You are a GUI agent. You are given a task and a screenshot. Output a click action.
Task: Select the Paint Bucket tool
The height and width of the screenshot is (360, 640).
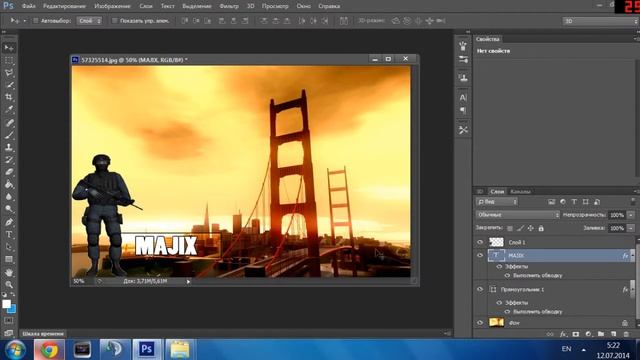pos(9,184)
